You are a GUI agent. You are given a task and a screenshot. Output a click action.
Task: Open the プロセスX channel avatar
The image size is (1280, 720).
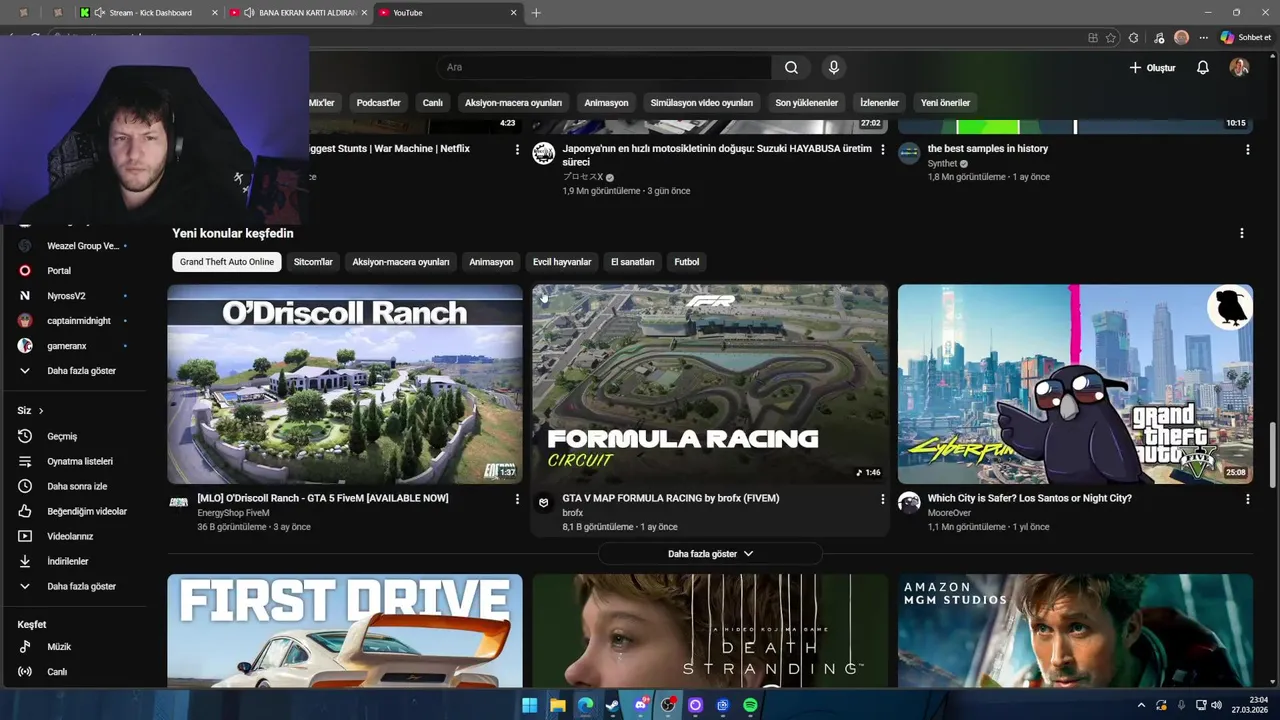pyautogui.click(x=544, y=153)
